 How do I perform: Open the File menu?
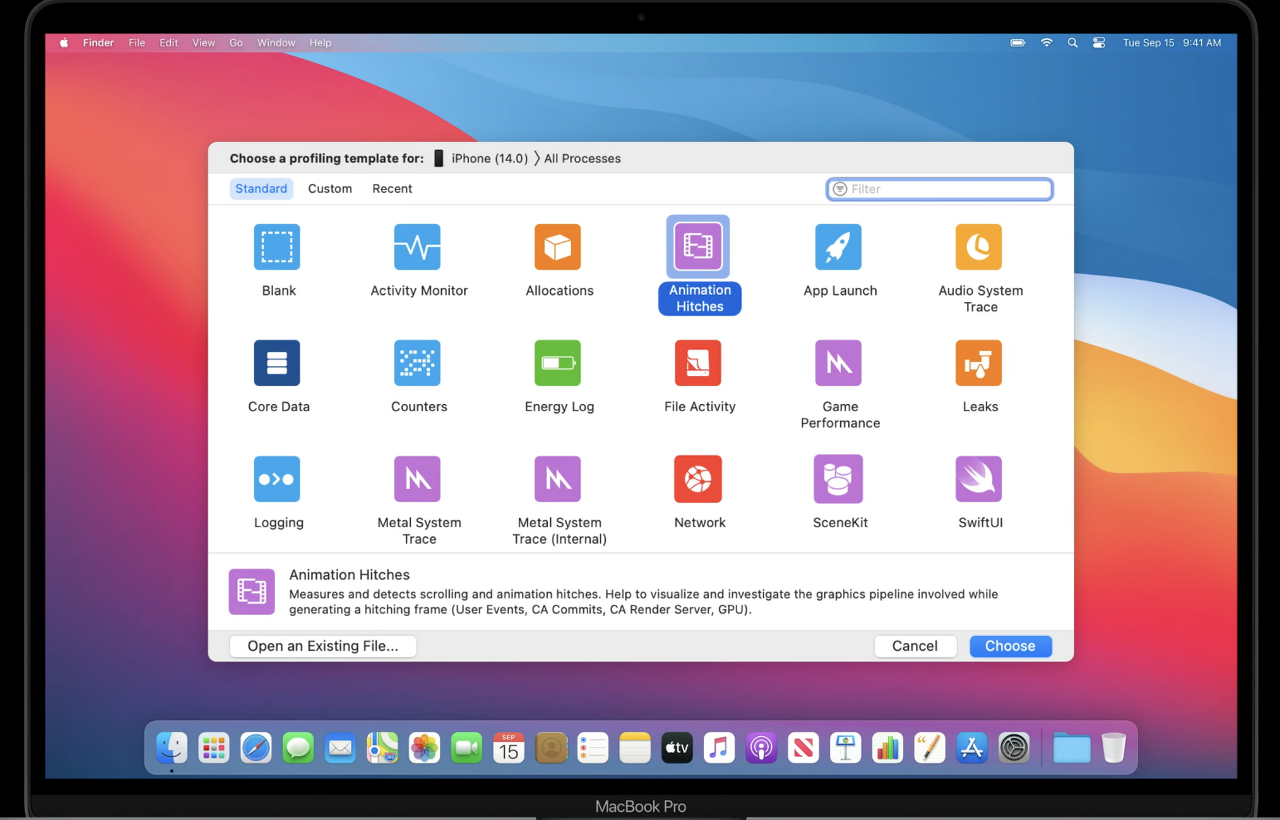click(x=137, y=43)
